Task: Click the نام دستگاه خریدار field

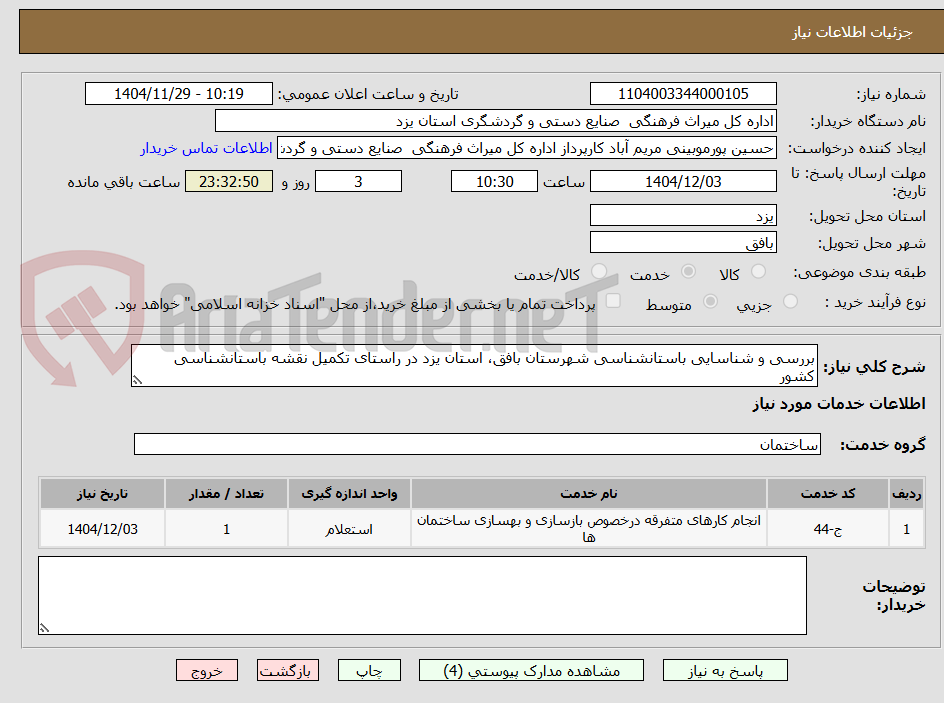Action: tap(495, 121)
